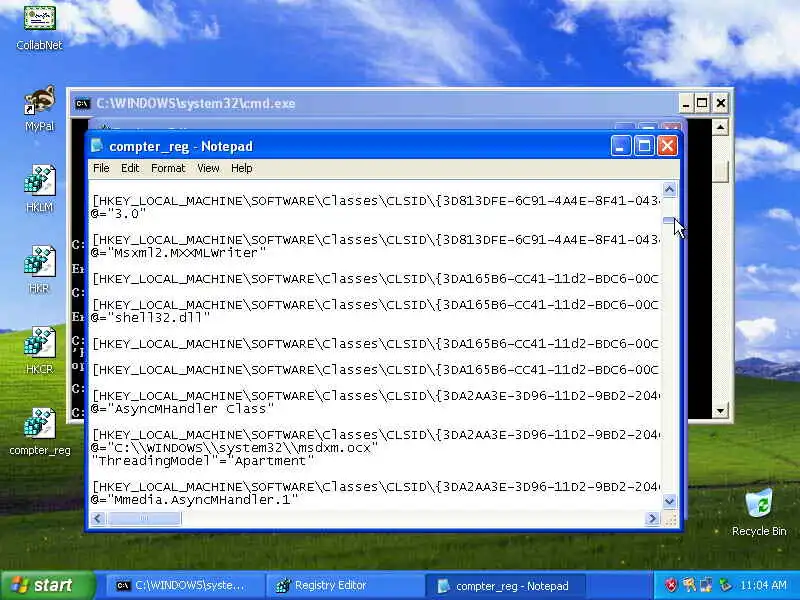This screenshot has height=600, width=800.
Task: Click the cmd.exe window title bar
Action: click(375, 104)
